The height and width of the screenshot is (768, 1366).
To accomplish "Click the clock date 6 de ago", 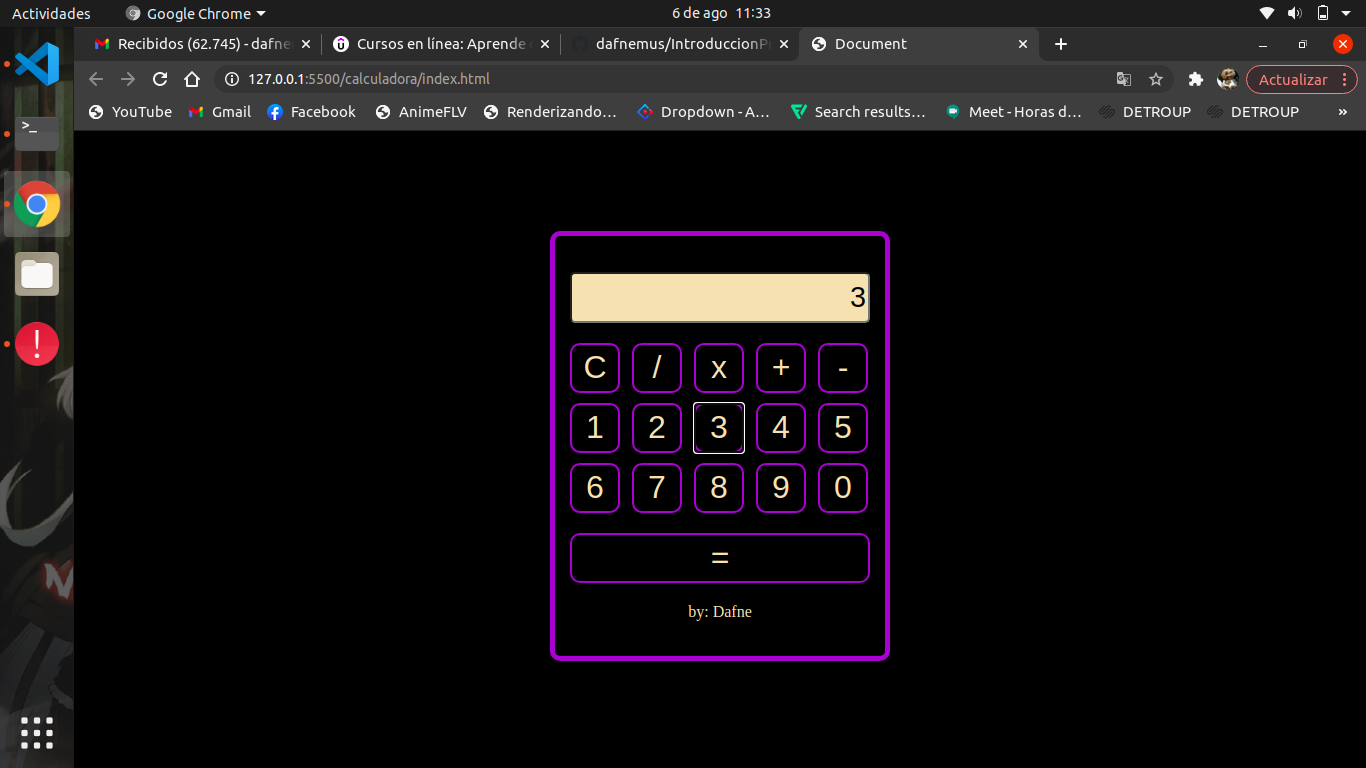I will [721, 13].
